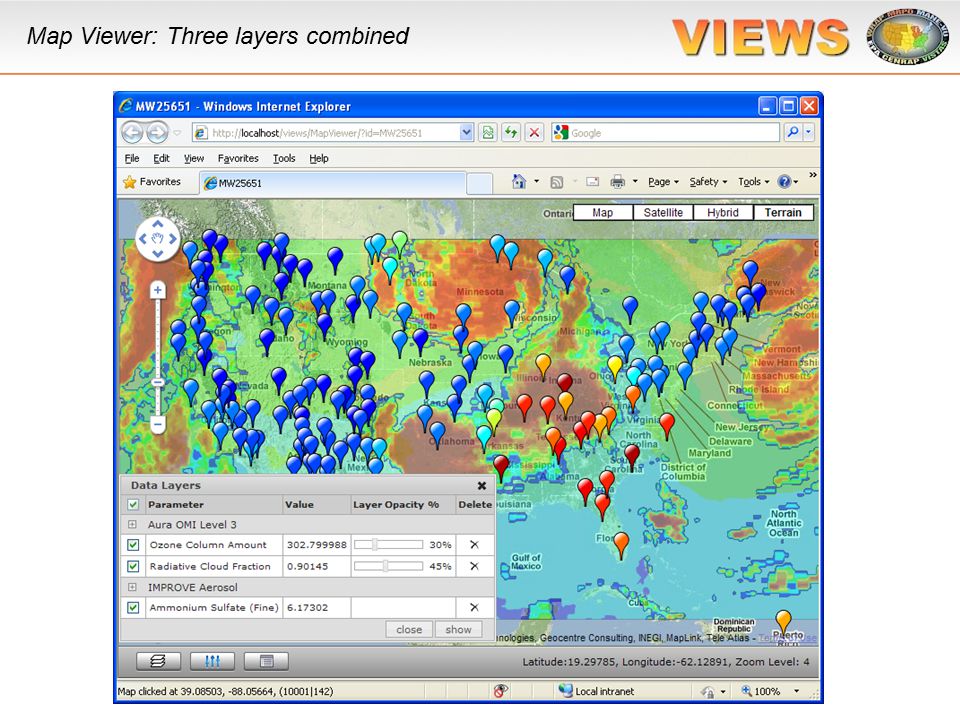Expand command bar overflow chevron
960x720 pixels.
click(x=812, y=174)
